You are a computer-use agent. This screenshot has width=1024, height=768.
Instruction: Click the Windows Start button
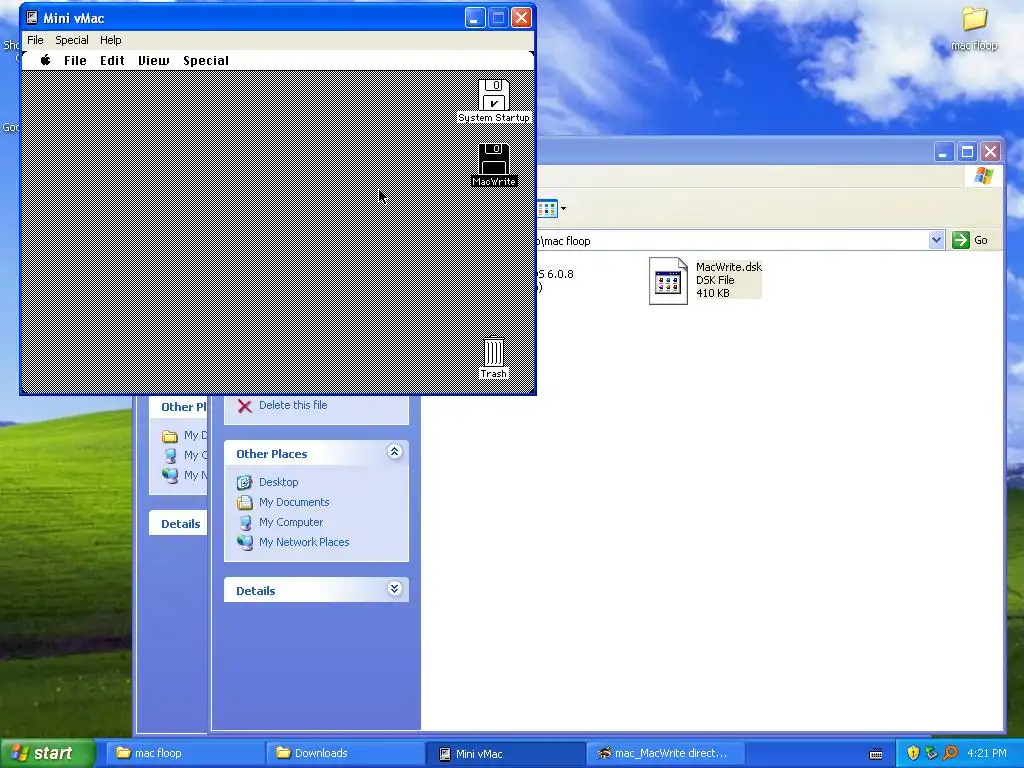pos(47,753)
